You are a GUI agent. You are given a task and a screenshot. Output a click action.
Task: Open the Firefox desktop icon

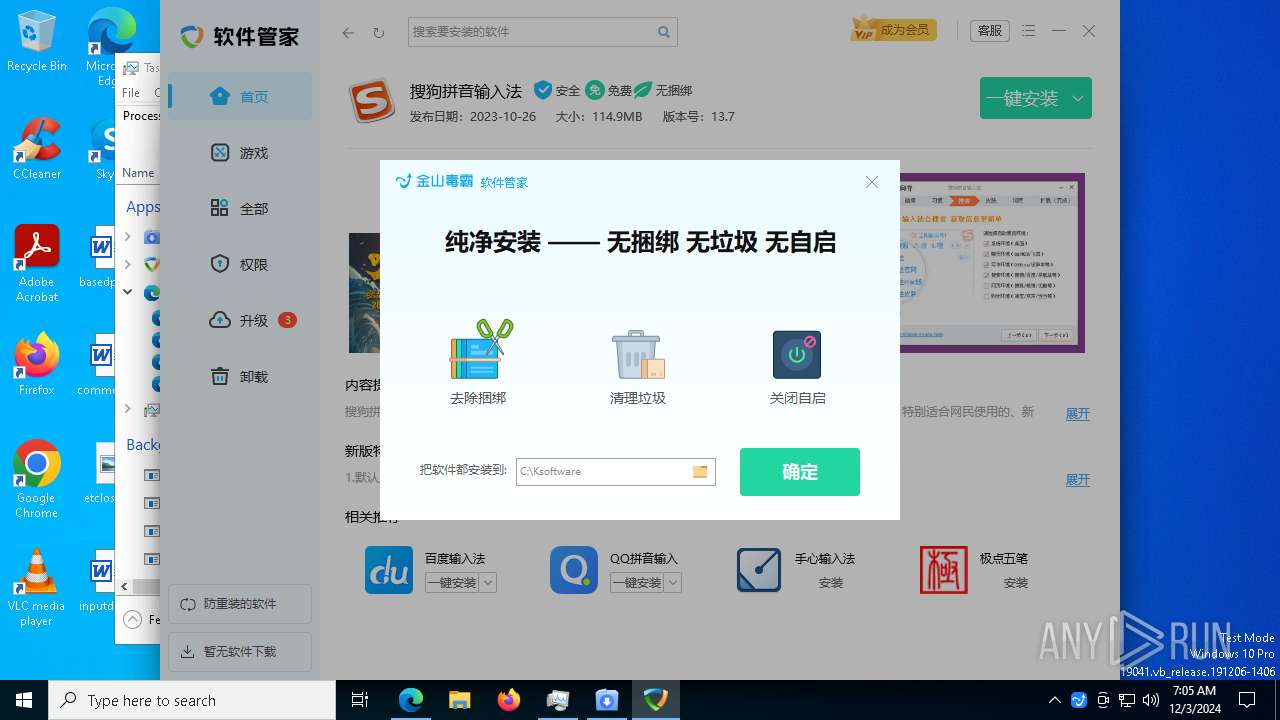tap(37, 364)
